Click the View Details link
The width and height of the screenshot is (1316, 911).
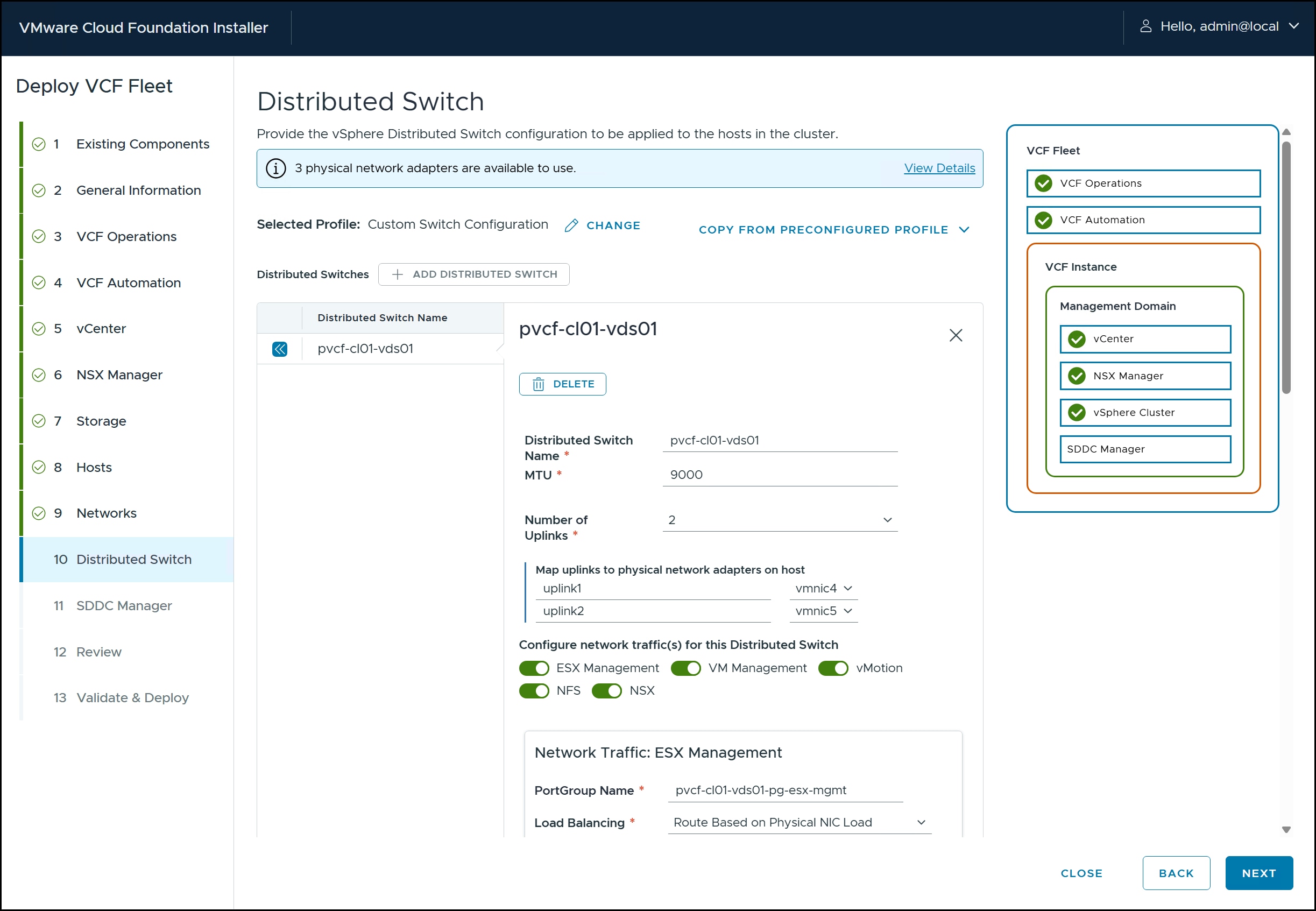[x=939, y=168]
